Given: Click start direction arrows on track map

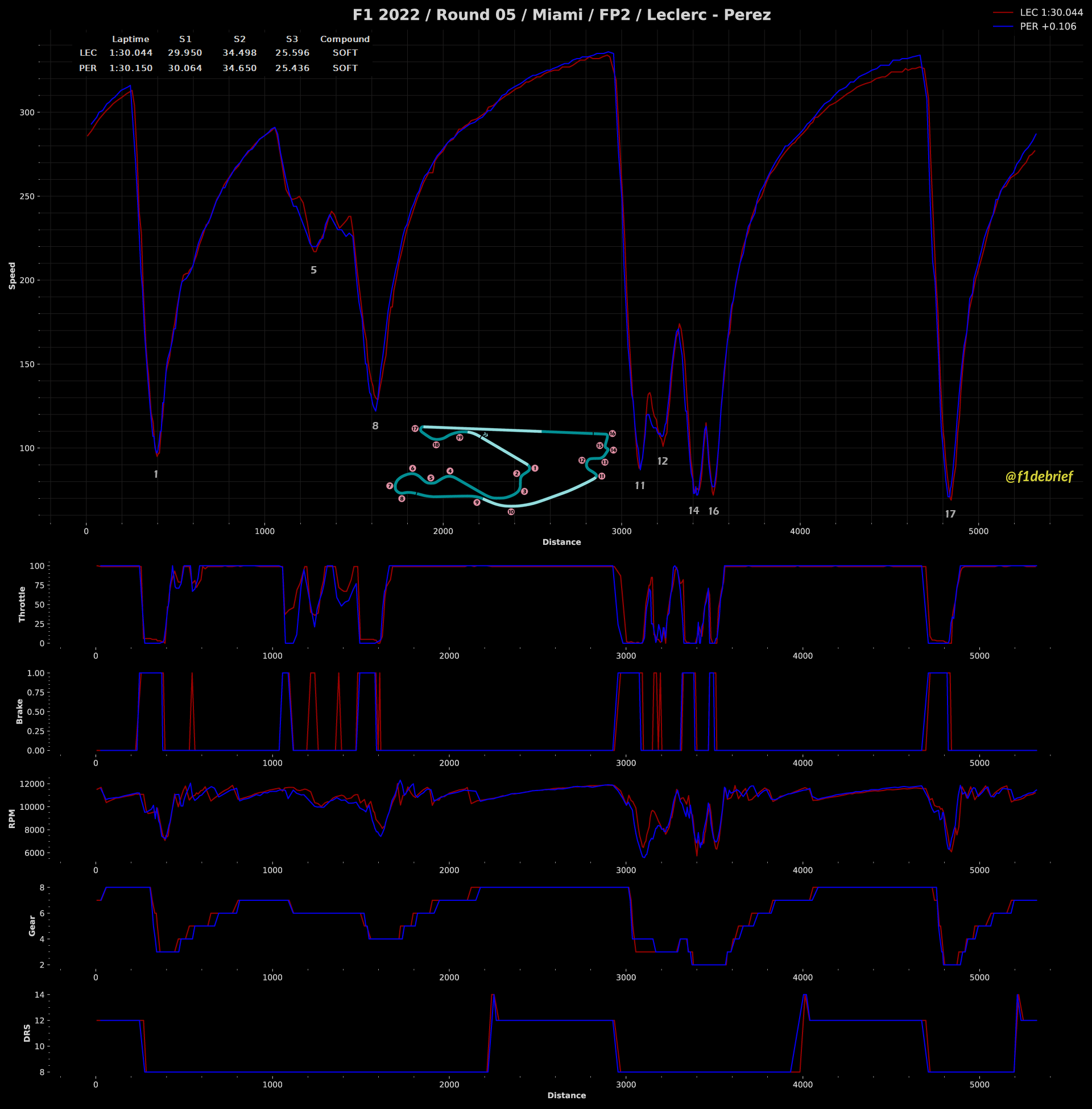Looking at the screenshot, I should (x=485, y=435).
